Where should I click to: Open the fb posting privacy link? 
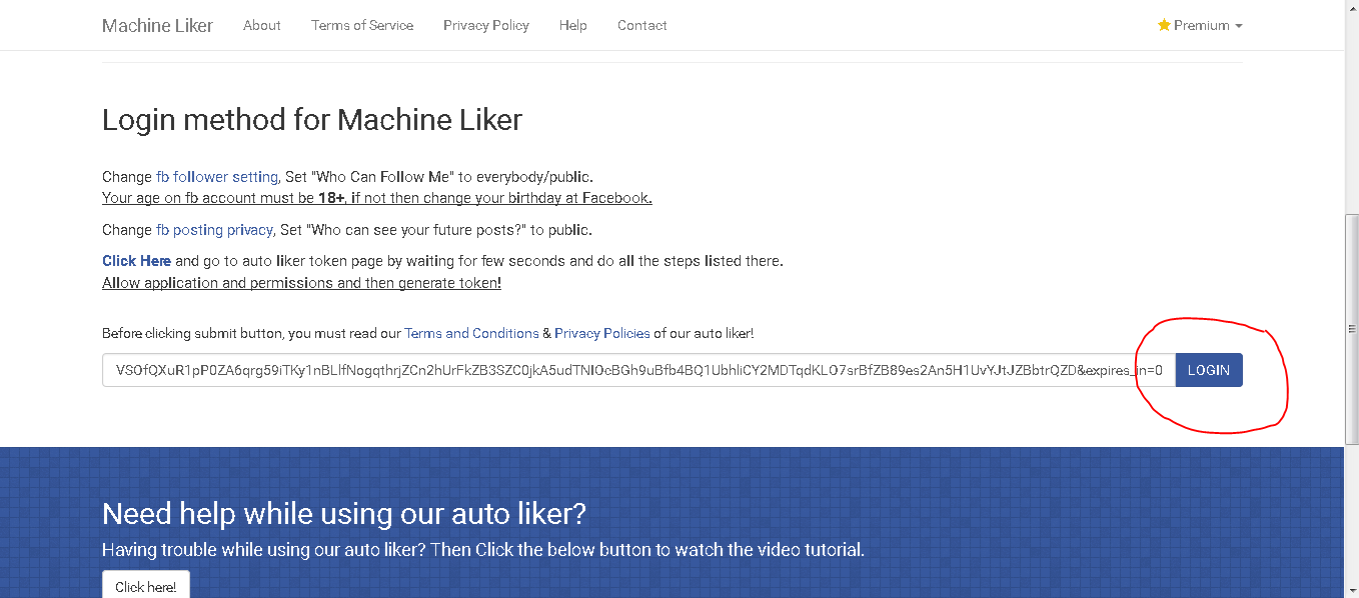pyautogui.click(x=214, y=230)
